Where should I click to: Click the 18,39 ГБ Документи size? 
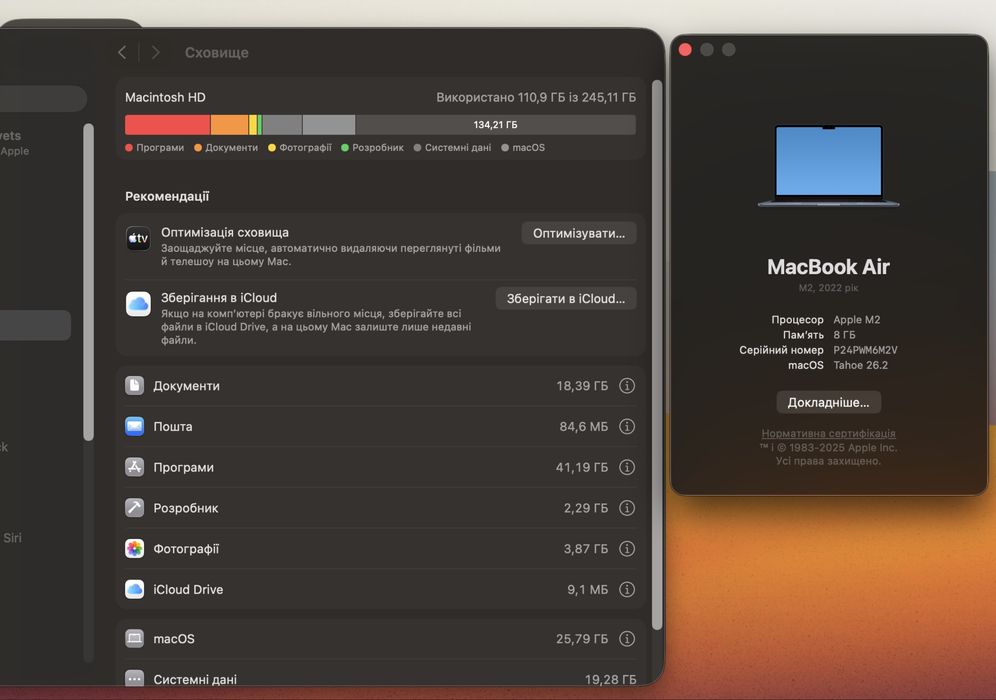pyautogui.click(x=582, y=386)
